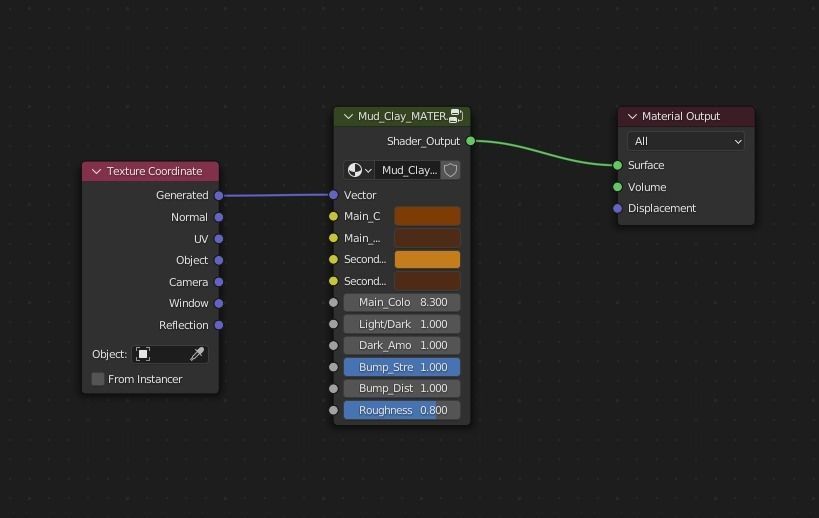This screenshot has height=518, width=819.
Task: Click the Bump_Dist 1.000 value field
Action: (402, 388)
